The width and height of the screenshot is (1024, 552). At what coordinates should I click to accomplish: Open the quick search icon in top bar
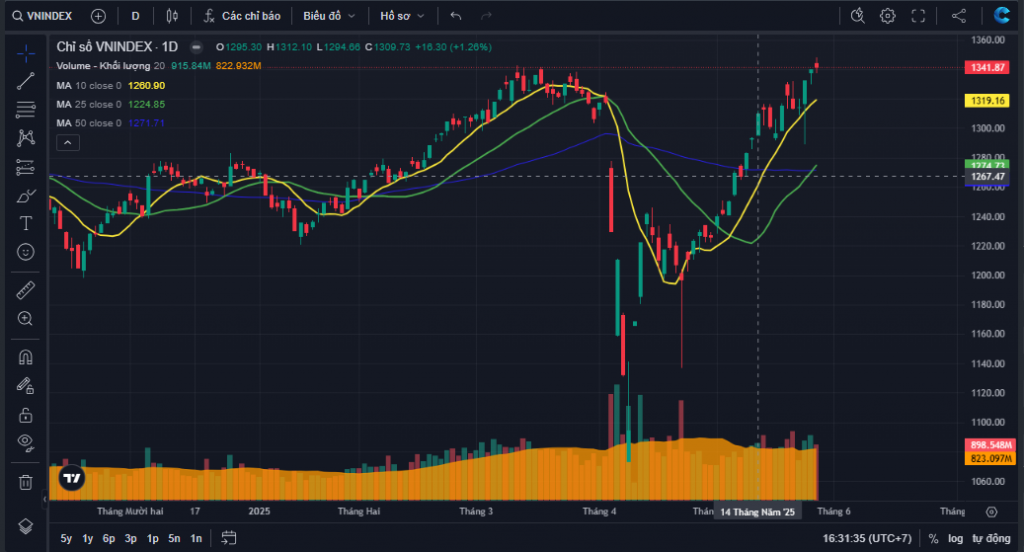click(857, 16)
